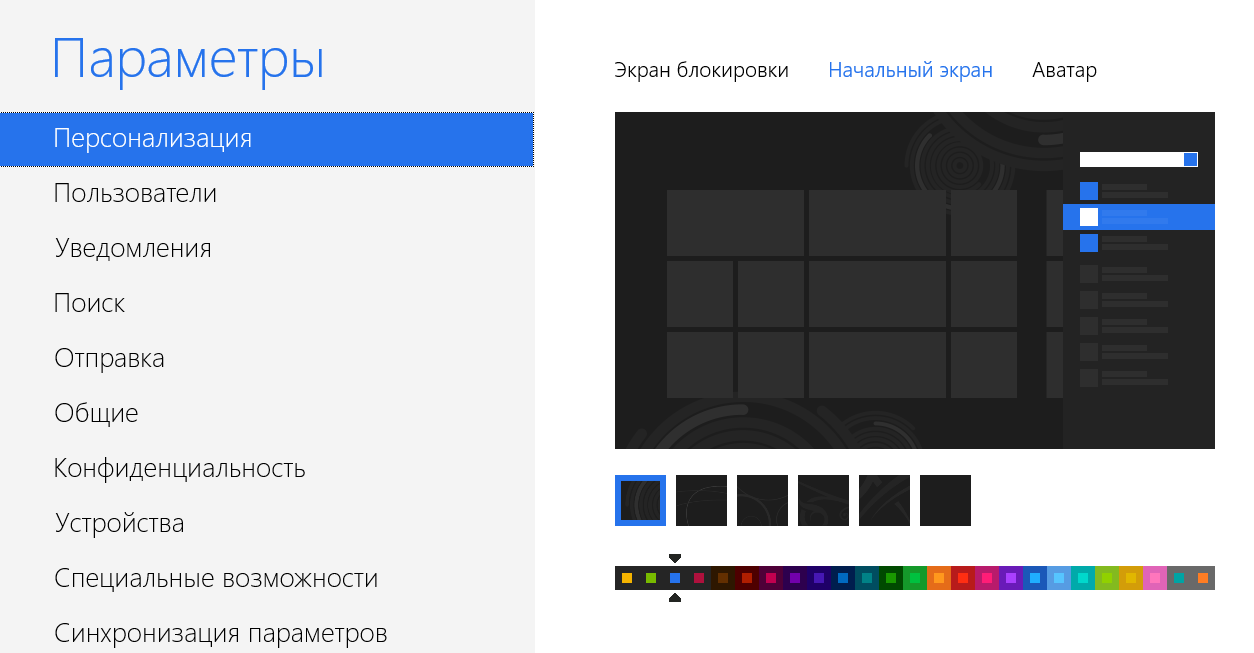Switch to the Аватар tab

tap(1064, 71)
